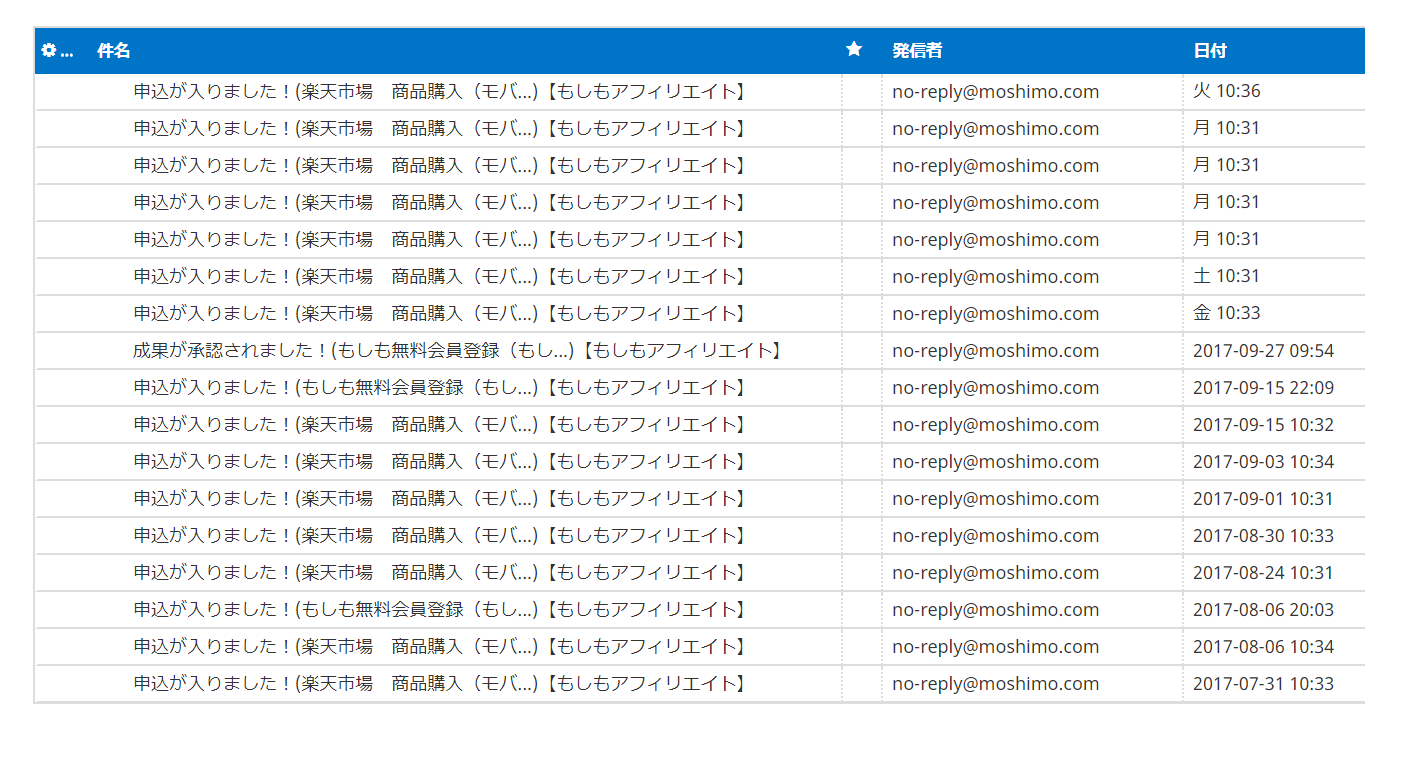Click the date cell 土 10:31
This screenshot has width=1421, height=764.
tap(1227, 277)
